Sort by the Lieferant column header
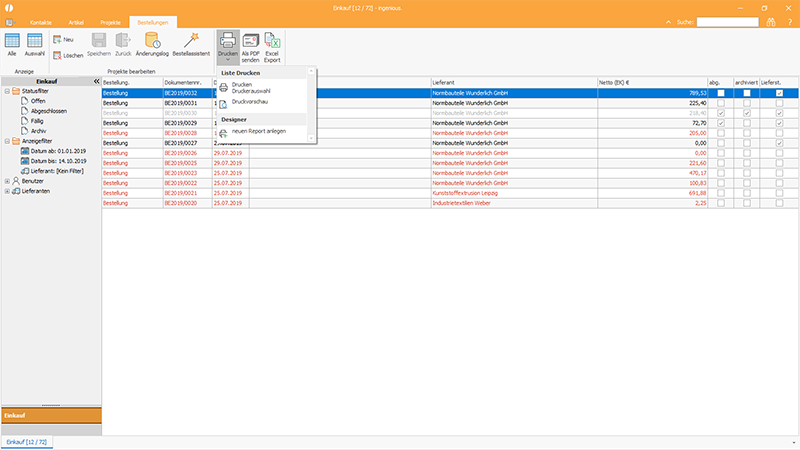 tap(514, 82)
